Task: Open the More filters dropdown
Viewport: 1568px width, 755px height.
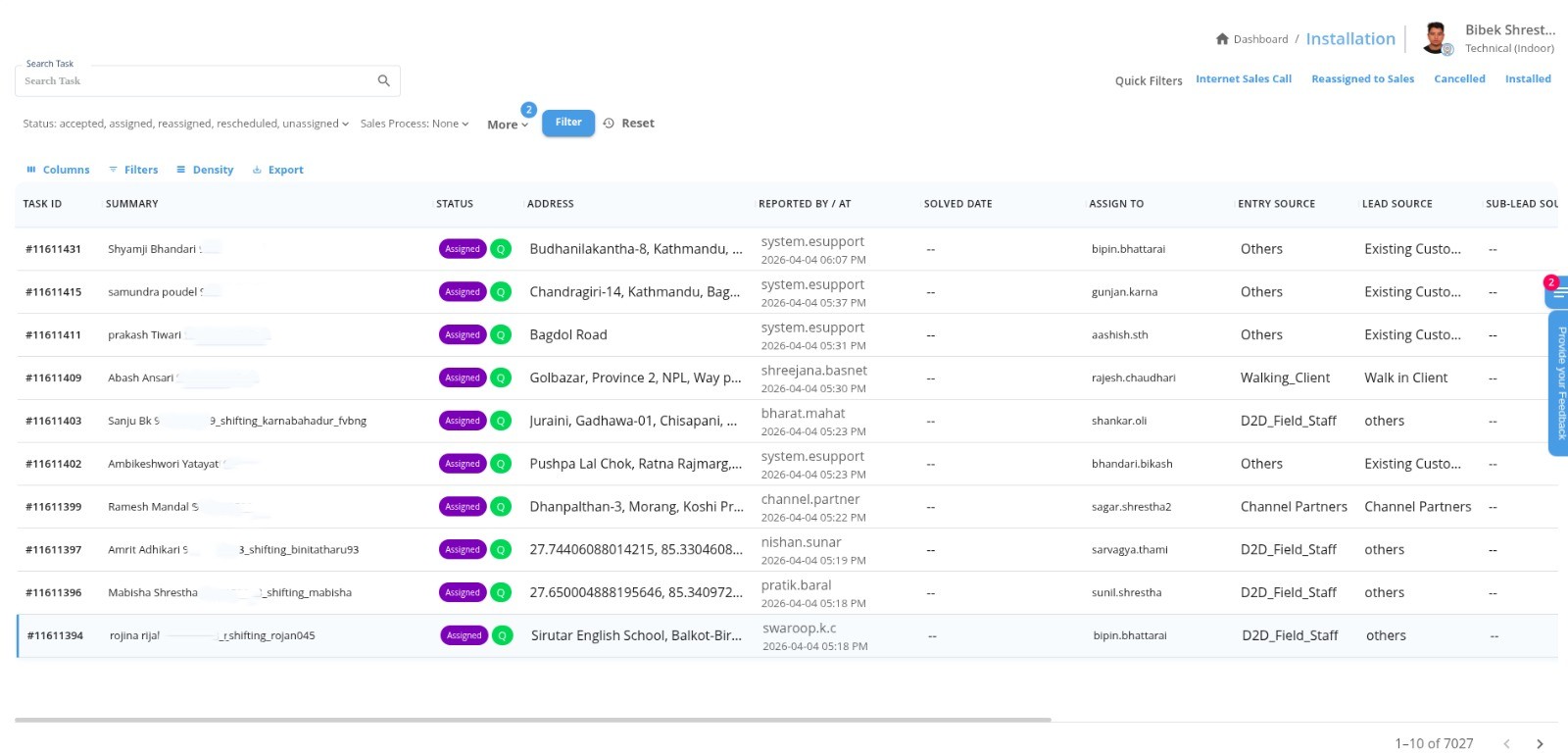Action: pyautogui.click(x=508, y=125)
